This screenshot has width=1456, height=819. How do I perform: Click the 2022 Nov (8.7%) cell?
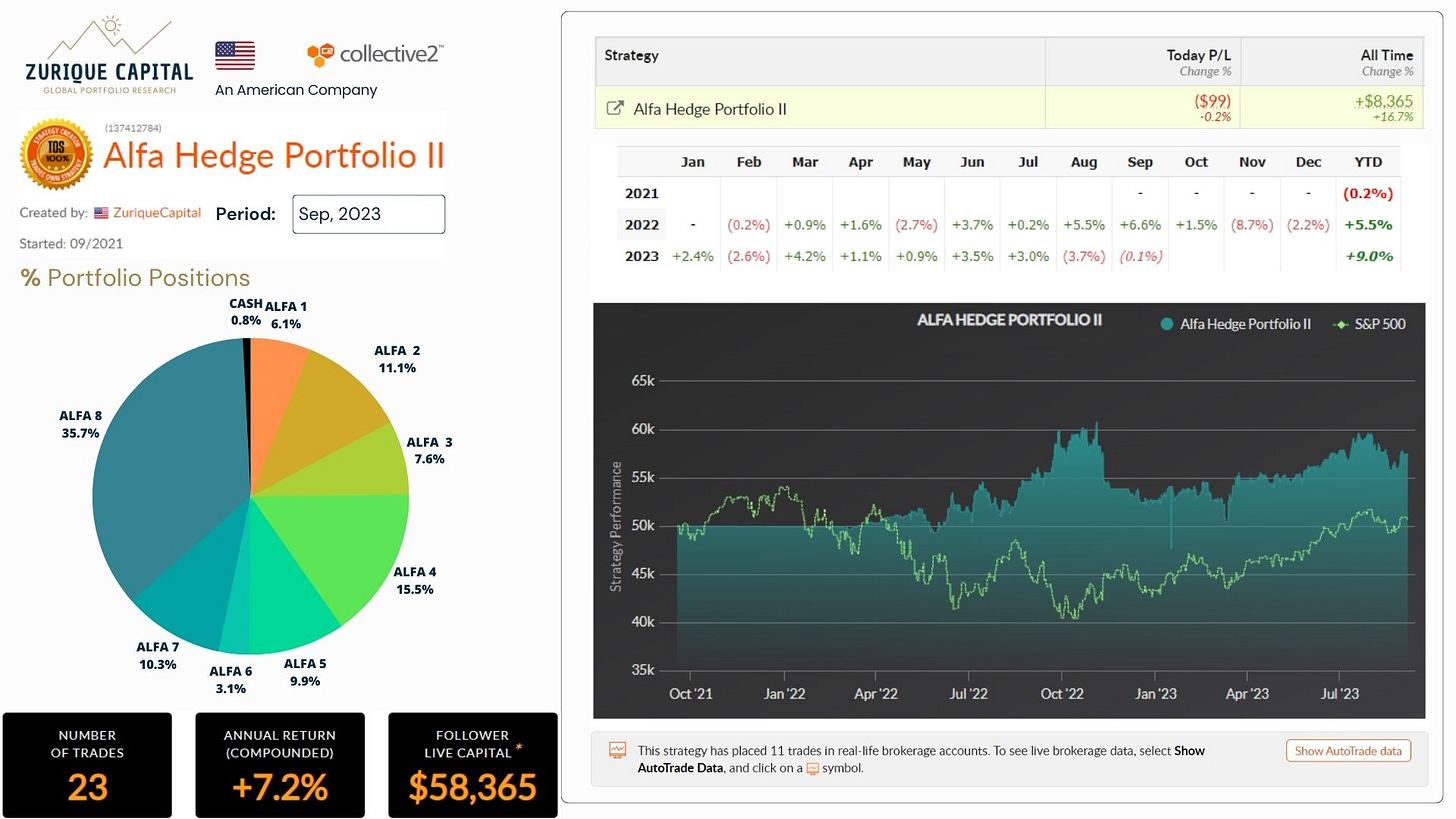click(x=1253, y=225)
